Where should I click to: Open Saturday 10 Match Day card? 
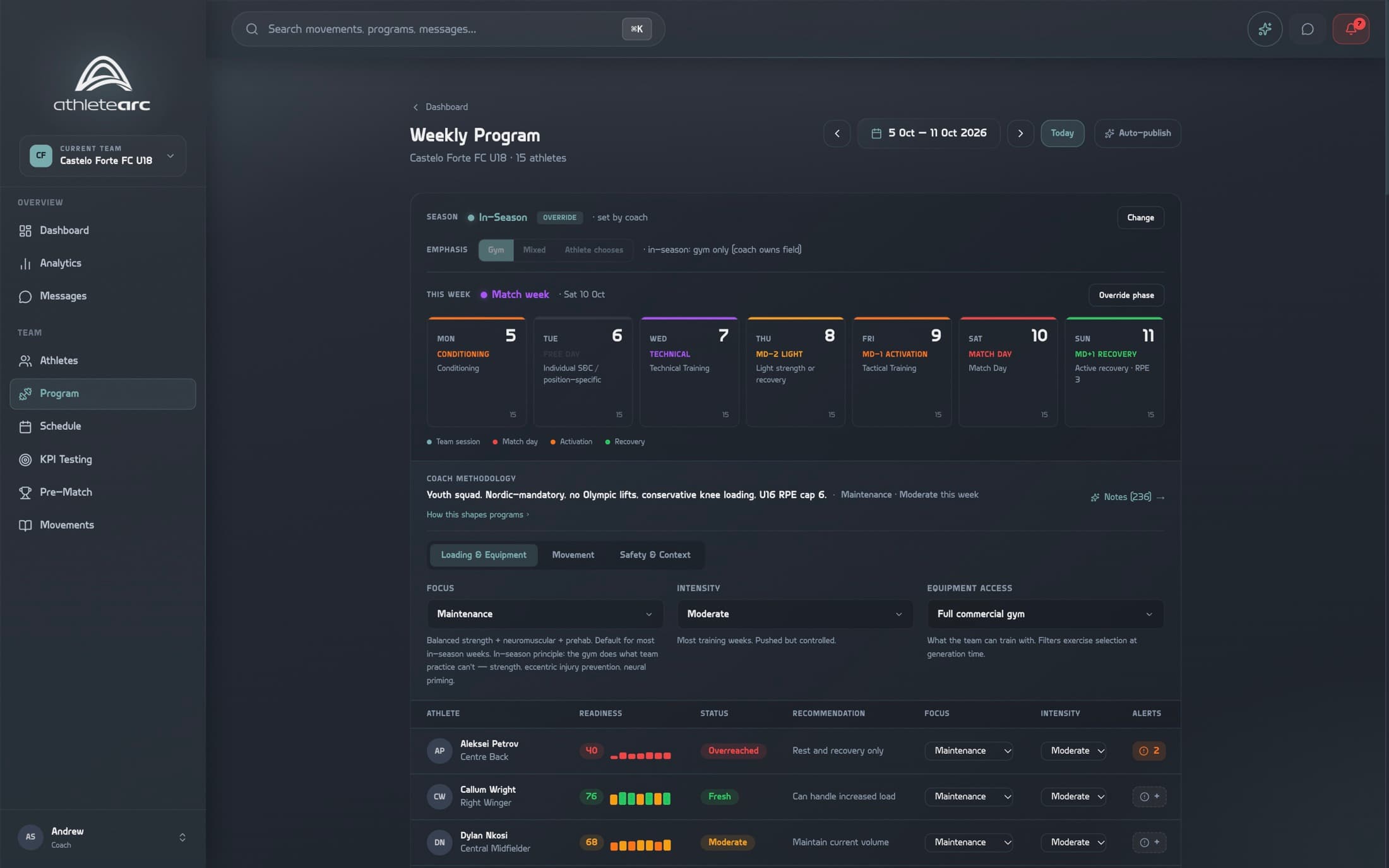[x=1008, y=372]
